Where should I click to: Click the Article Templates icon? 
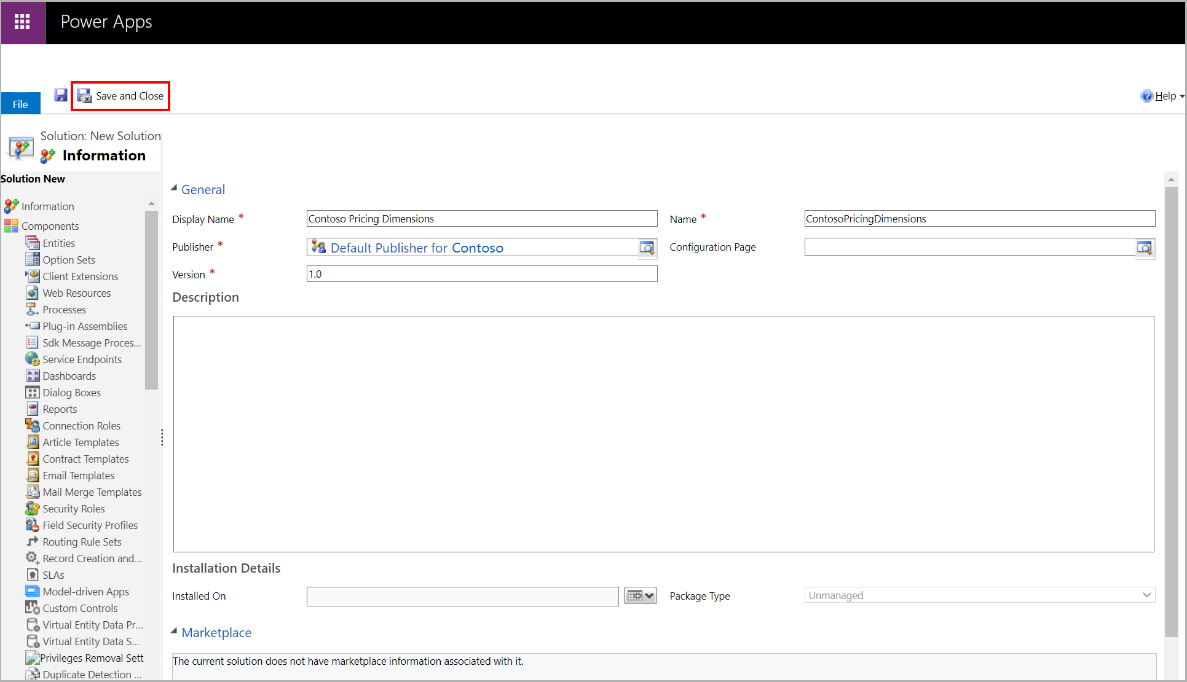coord(33,442)
